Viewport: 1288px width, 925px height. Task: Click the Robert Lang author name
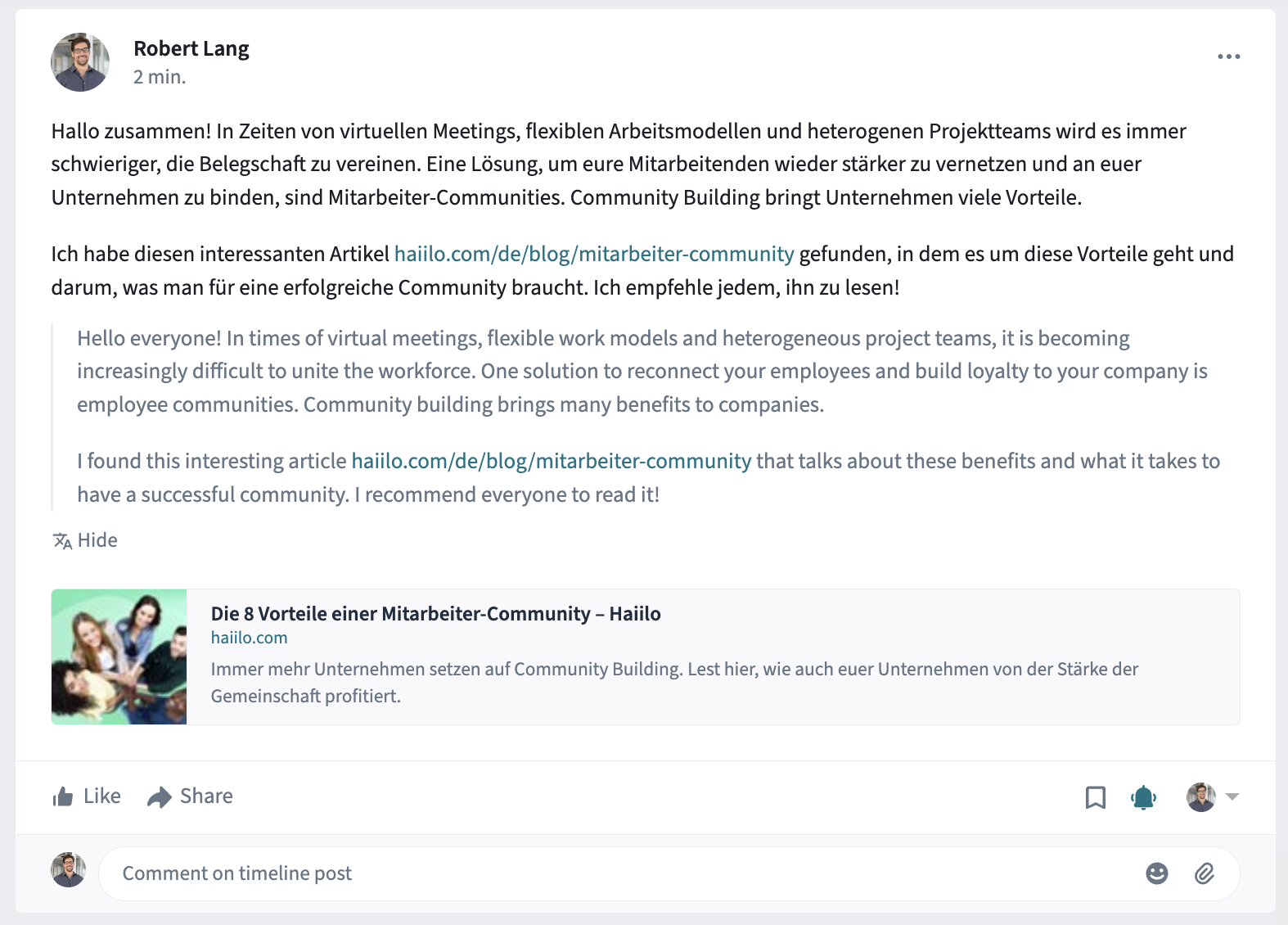(x=191, y=49)
